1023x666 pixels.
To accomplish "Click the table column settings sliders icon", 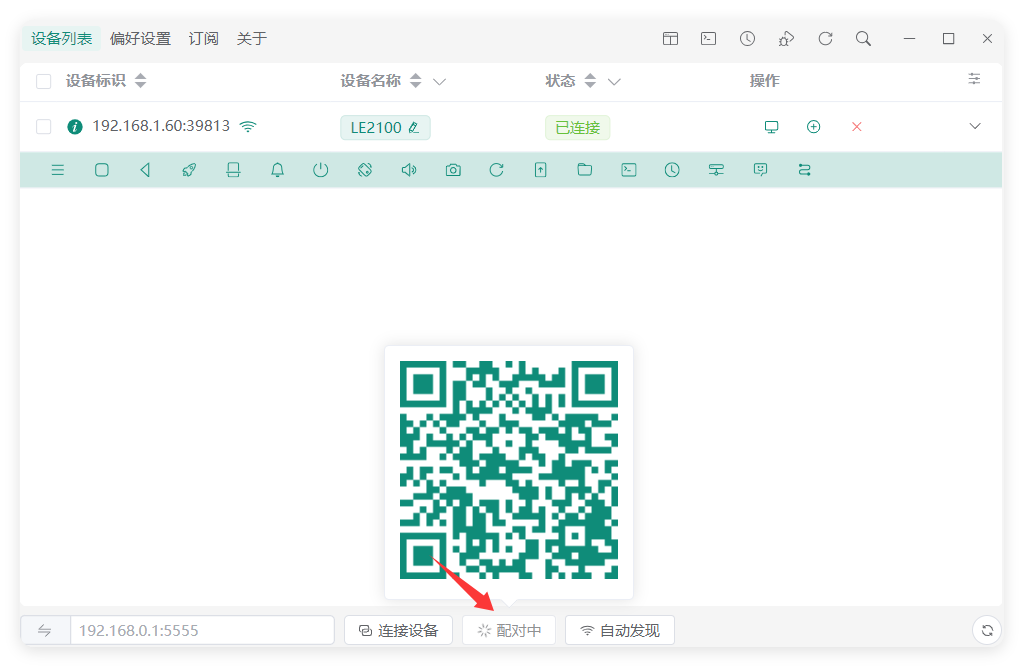I will click(x=974, y=79).
